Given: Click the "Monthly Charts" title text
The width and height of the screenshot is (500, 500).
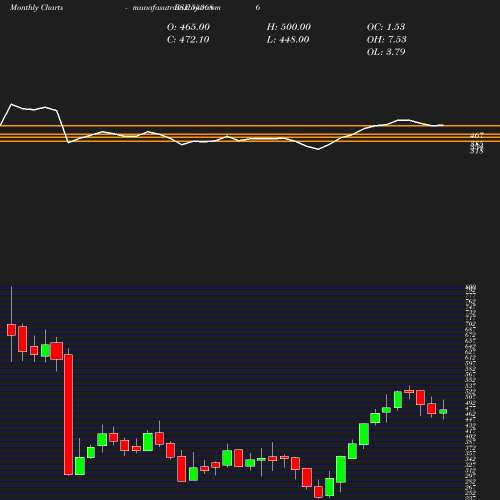Looking at the screenshot, I should (37, 7).
